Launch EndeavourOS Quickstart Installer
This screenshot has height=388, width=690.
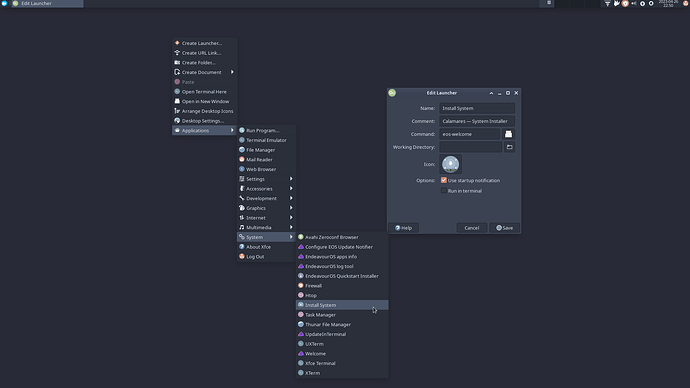(x=342, y=276)
